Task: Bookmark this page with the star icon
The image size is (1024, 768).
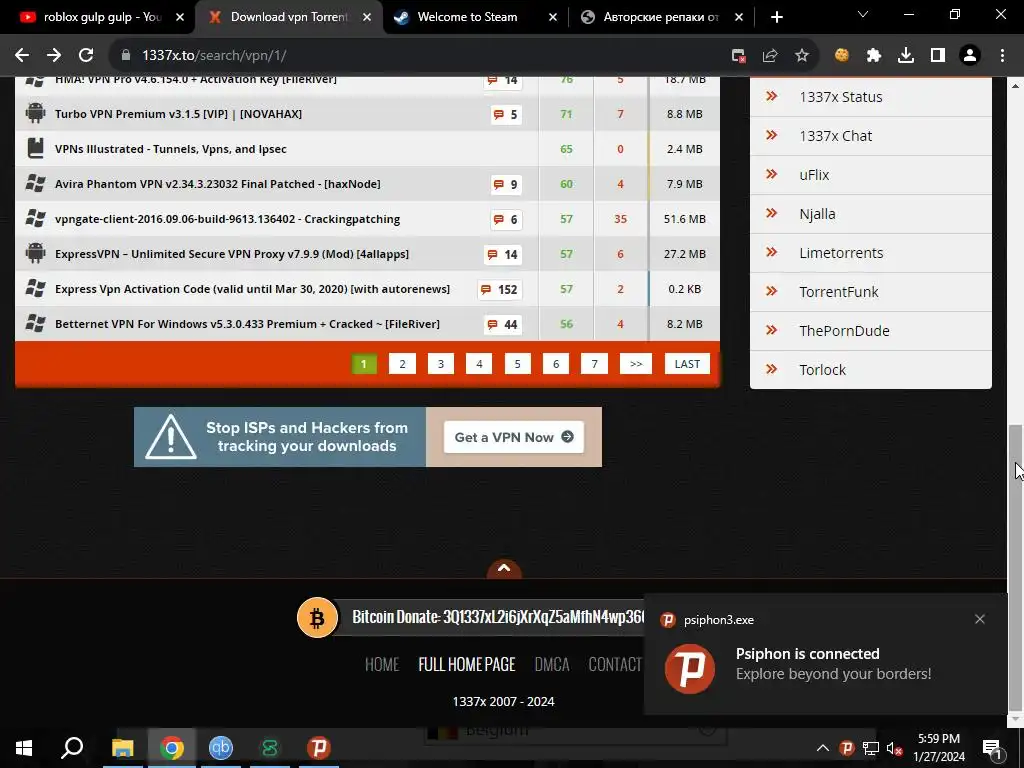Action: [x=802, y=56]
